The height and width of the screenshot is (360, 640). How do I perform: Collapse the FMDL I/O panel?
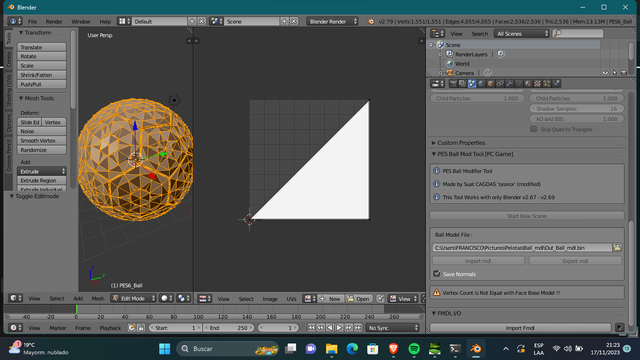[x=433, y=313]
